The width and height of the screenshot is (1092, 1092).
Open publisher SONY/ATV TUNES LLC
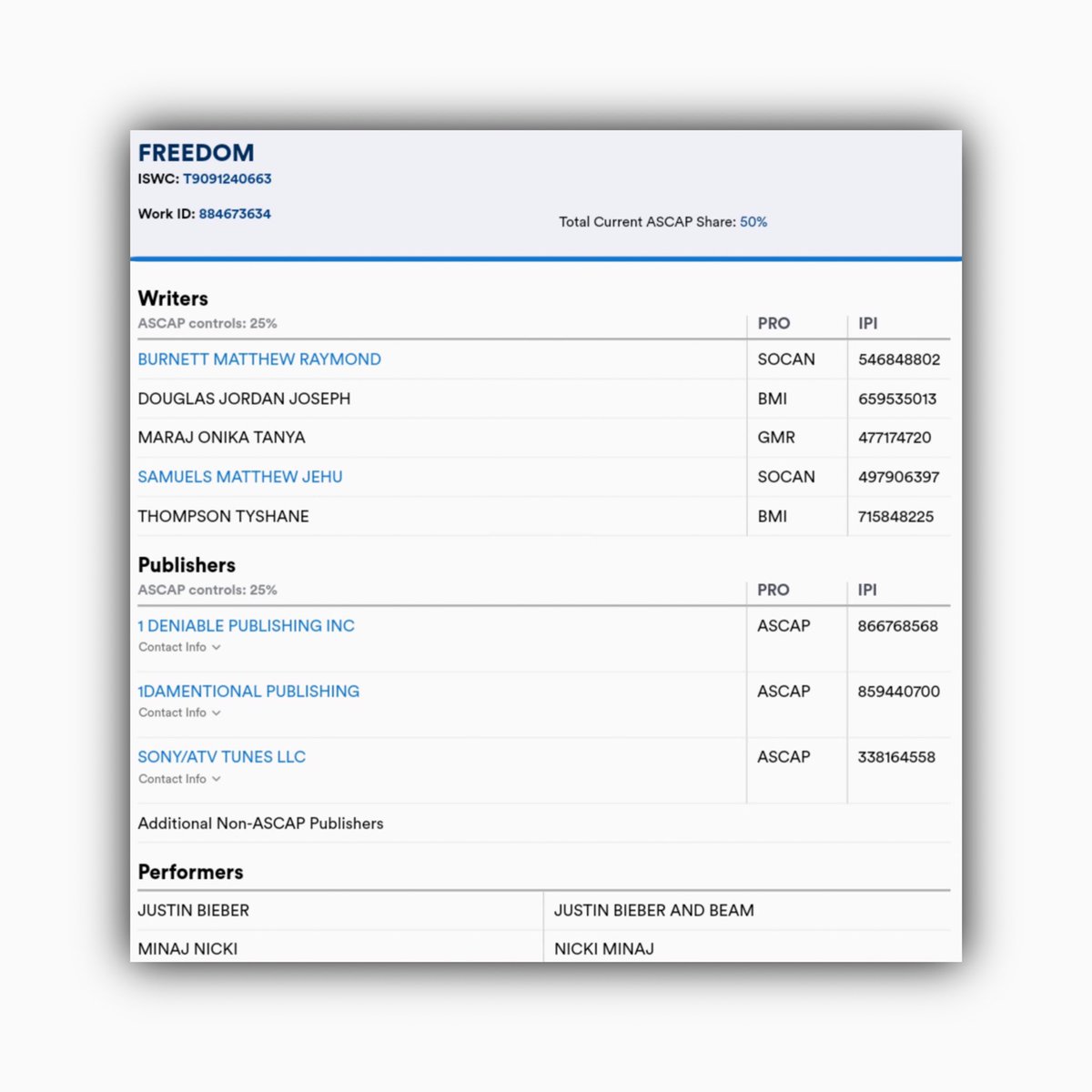(221, 757)
